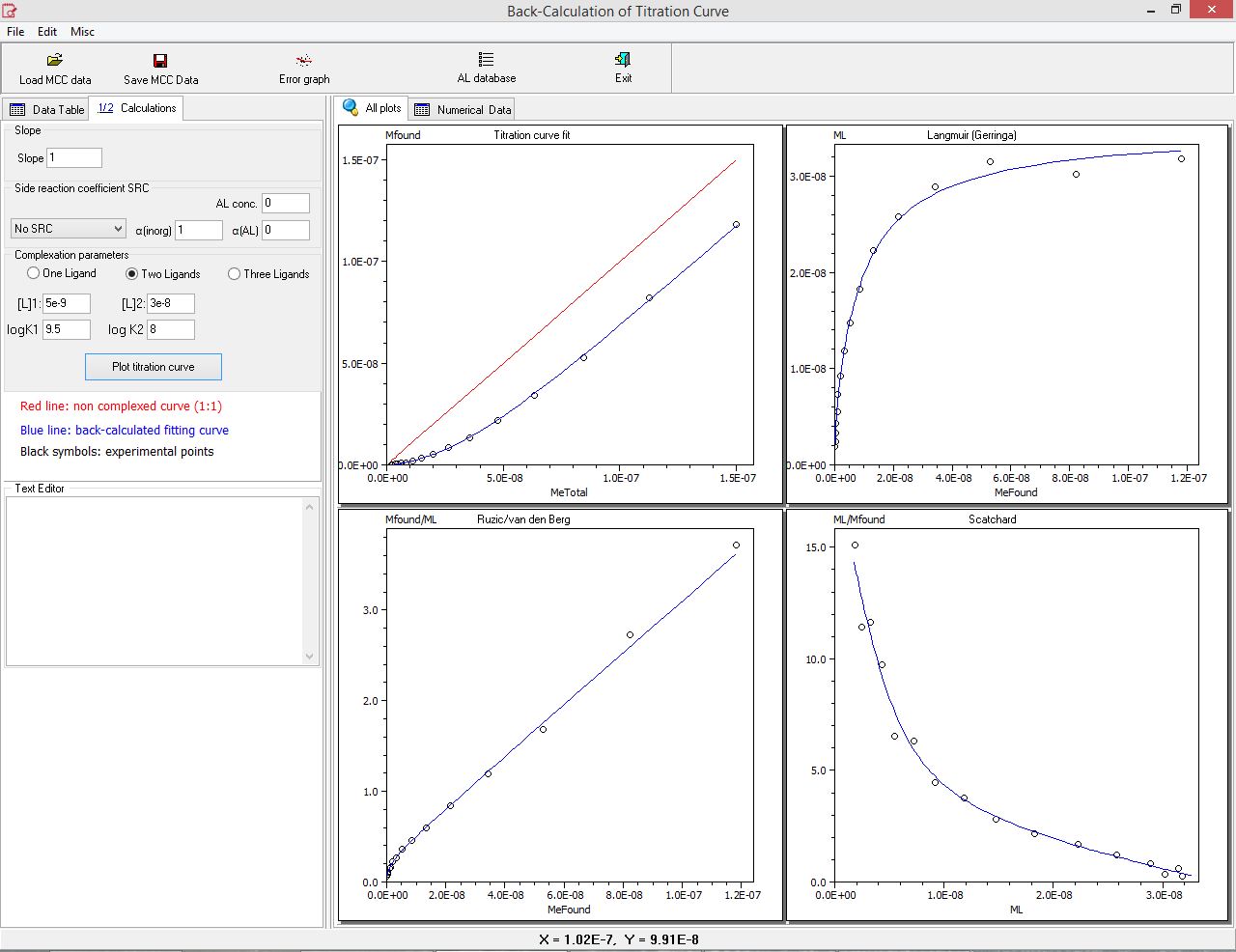
Task: Click the Load MCC data folder icon
Action: [x=55, y=61]
